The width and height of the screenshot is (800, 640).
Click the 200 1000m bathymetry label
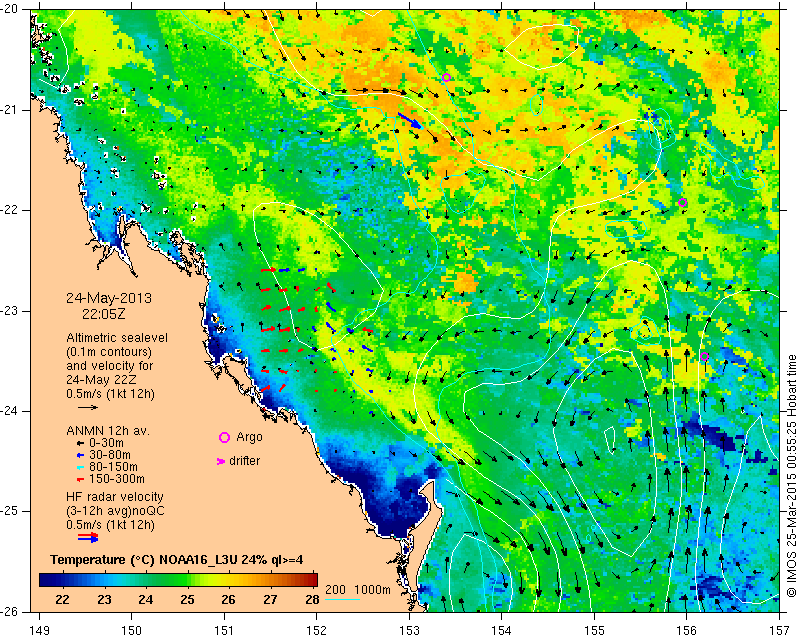358,590
